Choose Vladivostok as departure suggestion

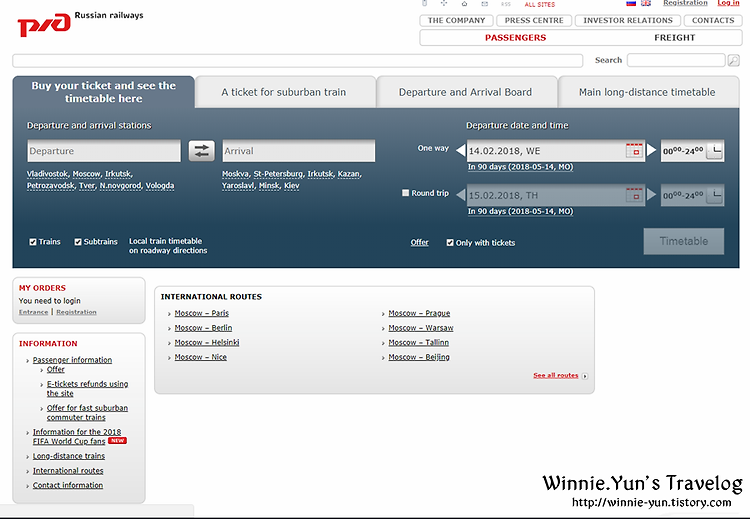pos(47,174)
